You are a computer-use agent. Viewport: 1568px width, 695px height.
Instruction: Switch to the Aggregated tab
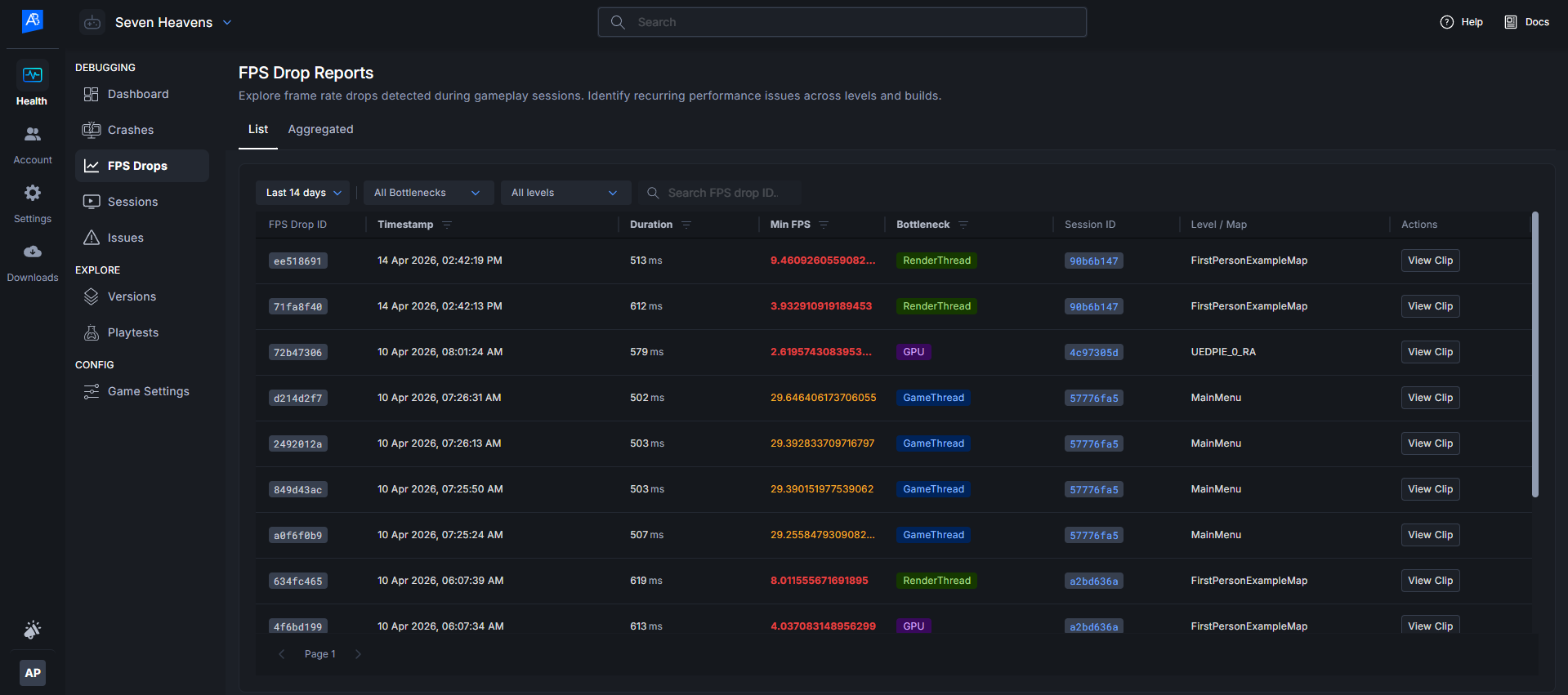click(x=320, y=129)
